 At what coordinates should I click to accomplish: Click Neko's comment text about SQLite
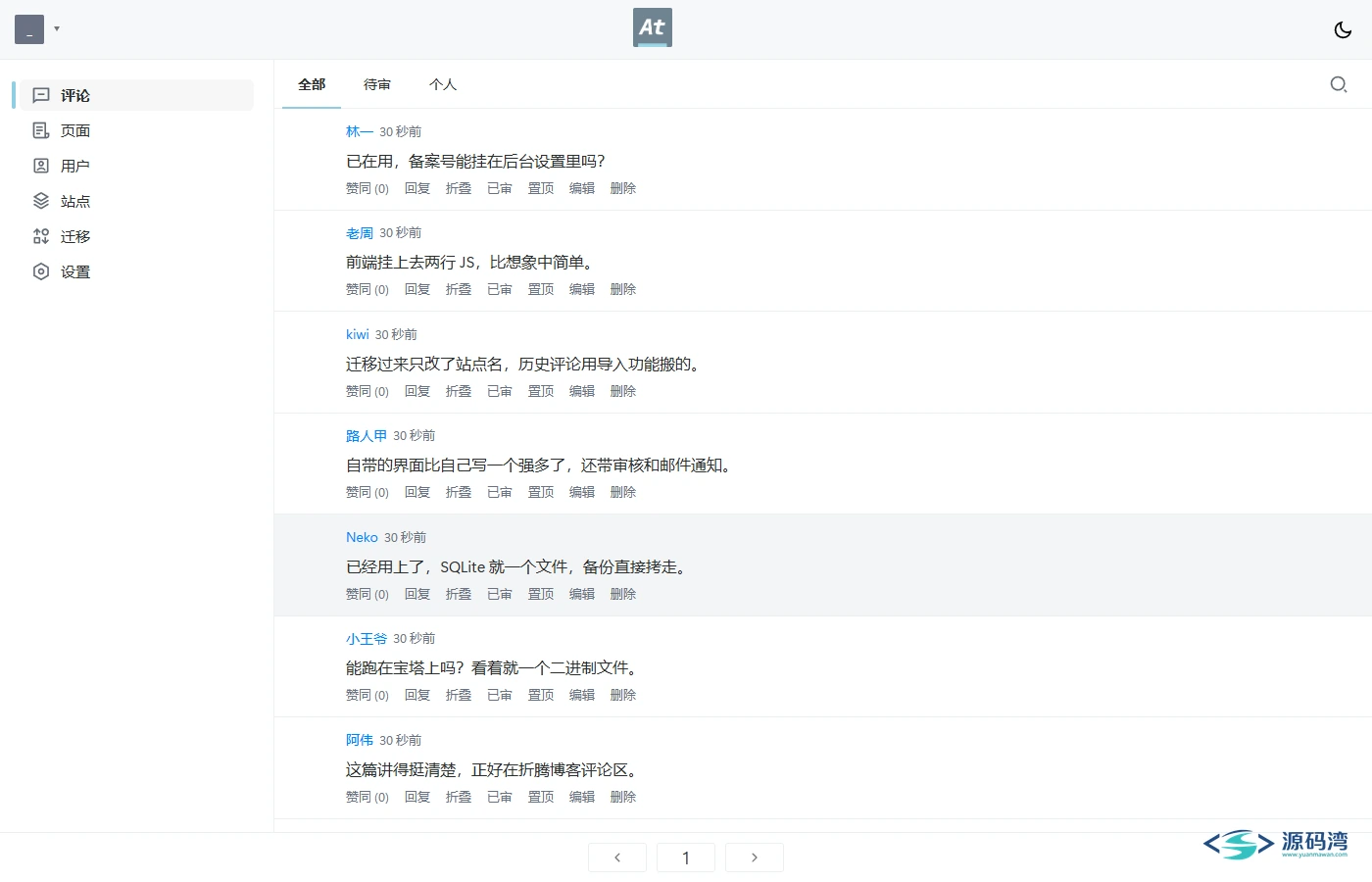tap(518, 566)
